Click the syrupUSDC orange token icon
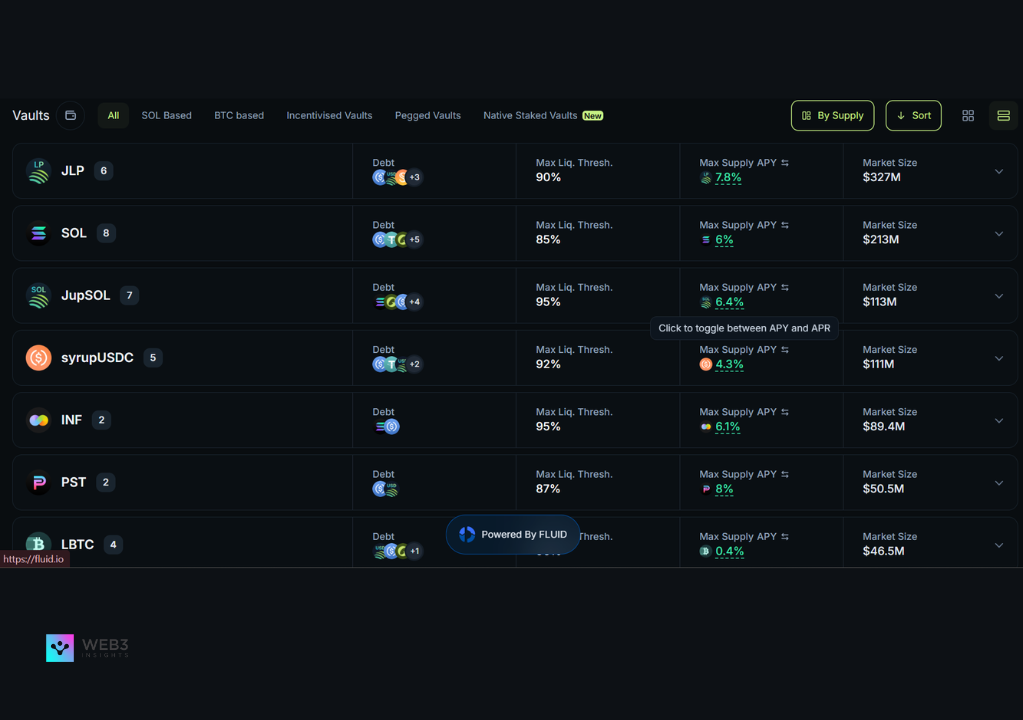This screenshot has width=1023, height=720. pyautogui.click(x=38, y=358)
